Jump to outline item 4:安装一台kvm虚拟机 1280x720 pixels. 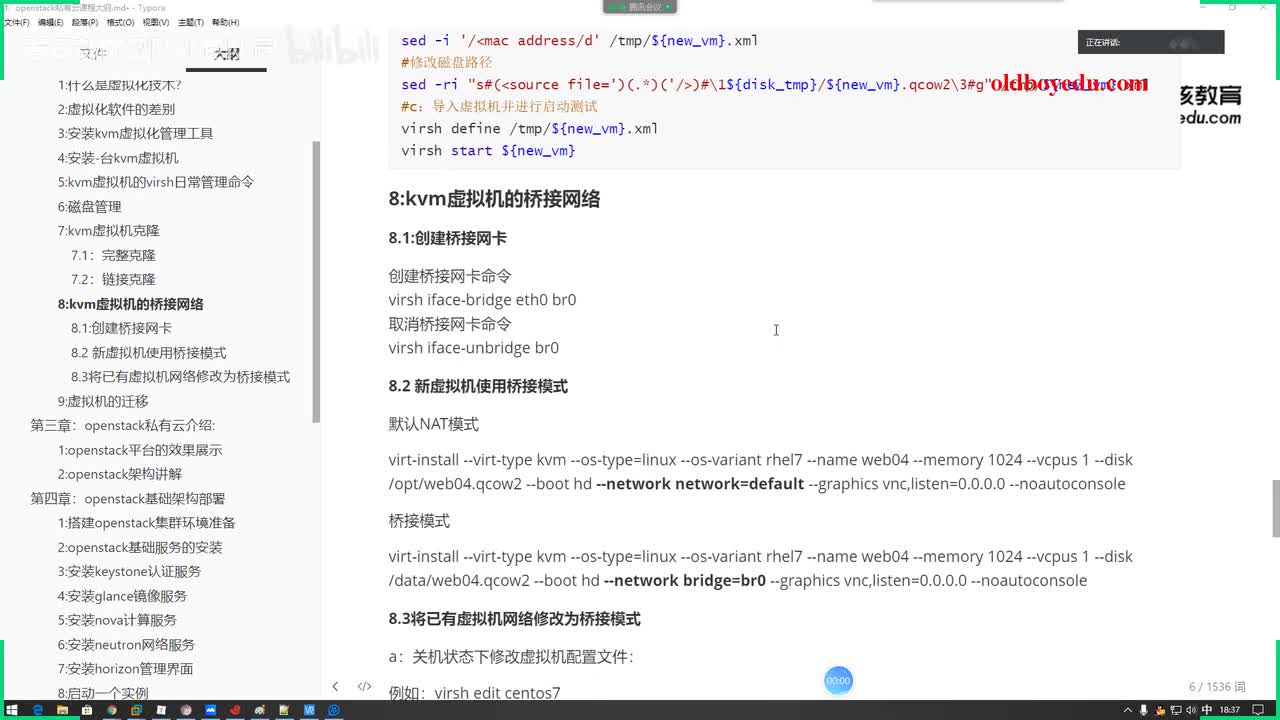click(118, 158)
